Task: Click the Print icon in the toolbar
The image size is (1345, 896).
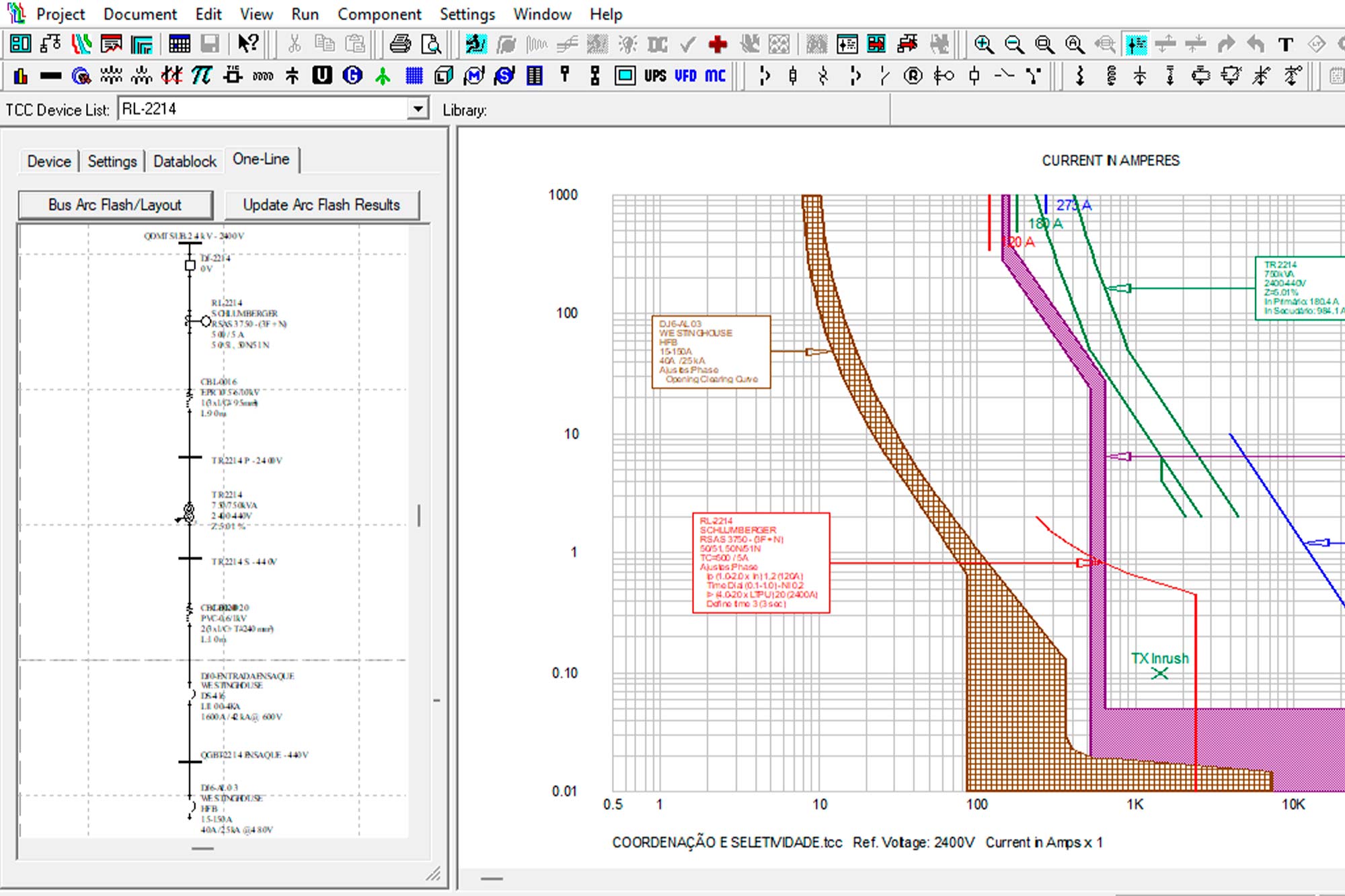Action: 400,44
